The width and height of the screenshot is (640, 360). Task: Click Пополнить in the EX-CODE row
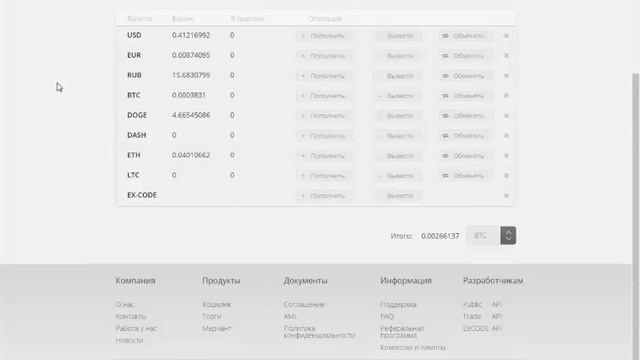click(x=324, y=196)
